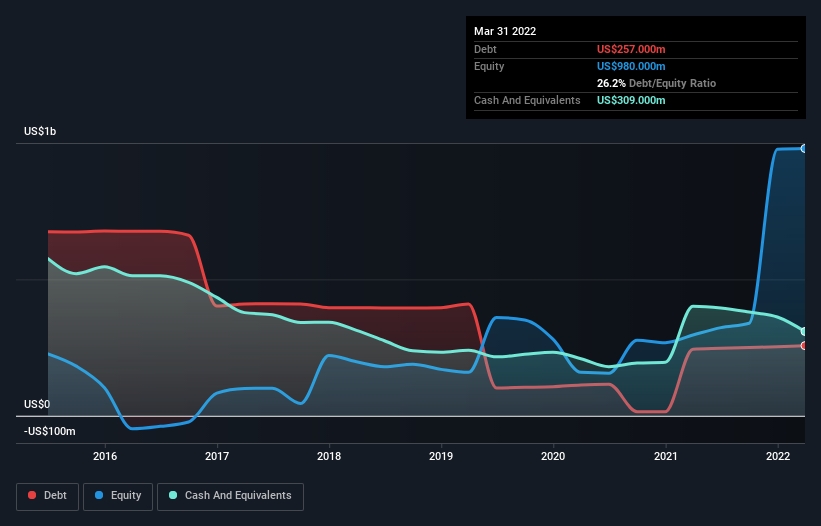Click the Equity row label in tooltip
Viewport: 821px width, 526px height.
489,66
